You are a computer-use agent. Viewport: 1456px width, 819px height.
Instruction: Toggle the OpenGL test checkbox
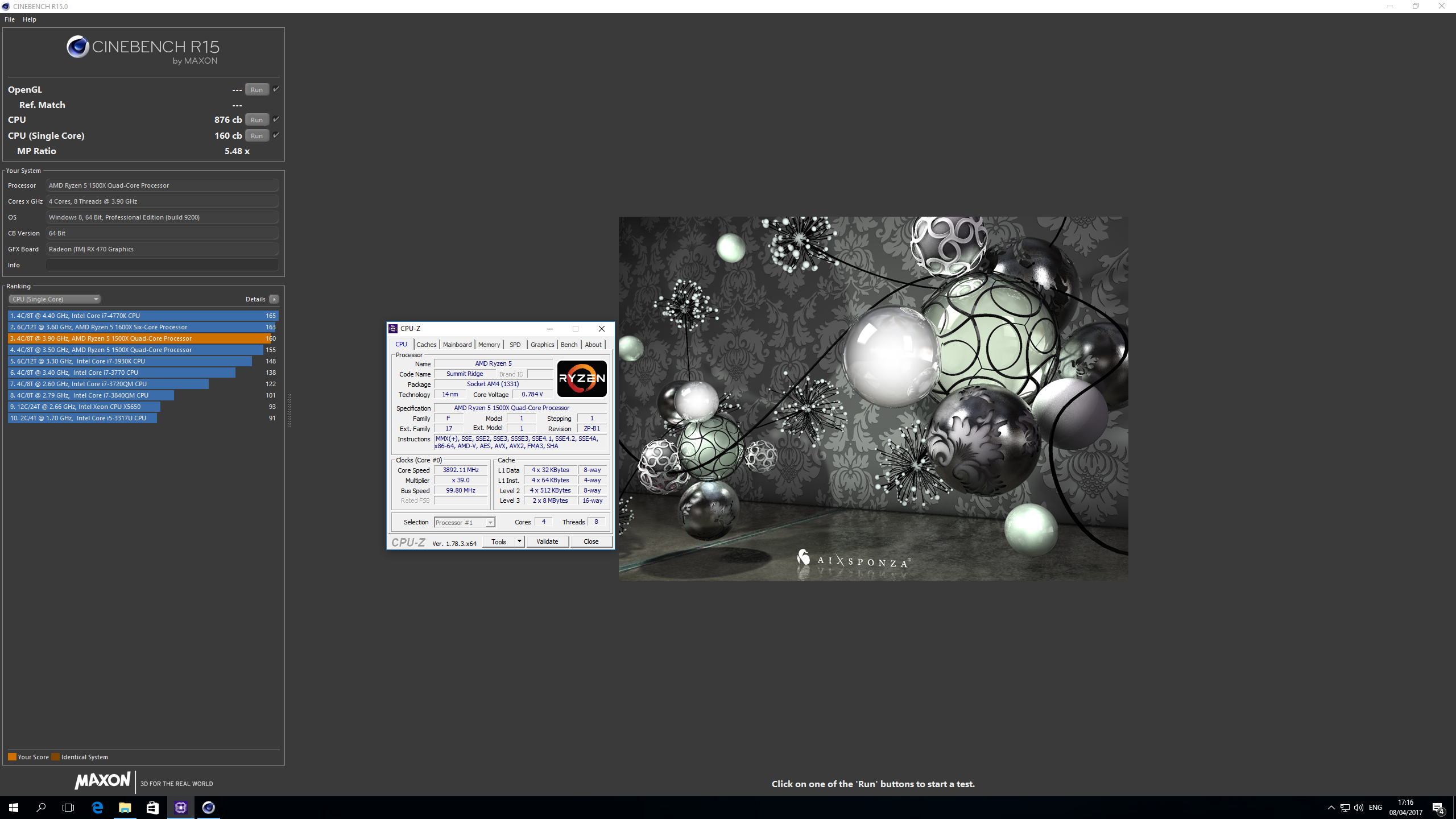pyautogui.click(x=276, y=89)
